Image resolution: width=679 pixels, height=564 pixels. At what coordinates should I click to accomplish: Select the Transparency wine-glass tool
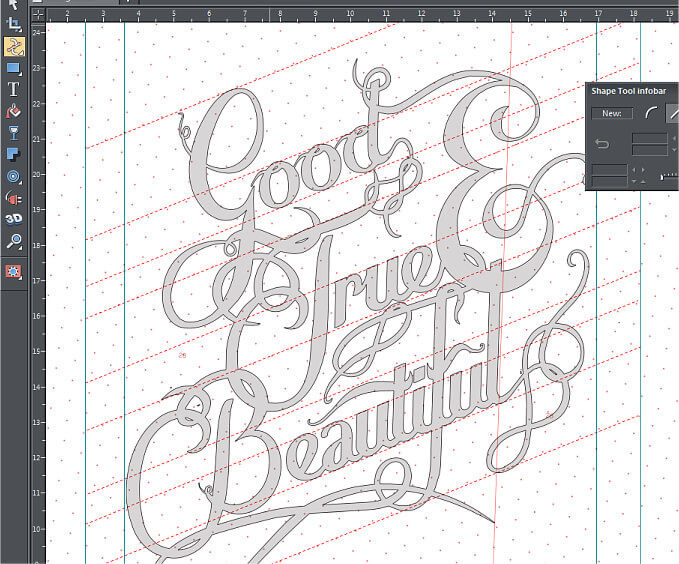14,133
